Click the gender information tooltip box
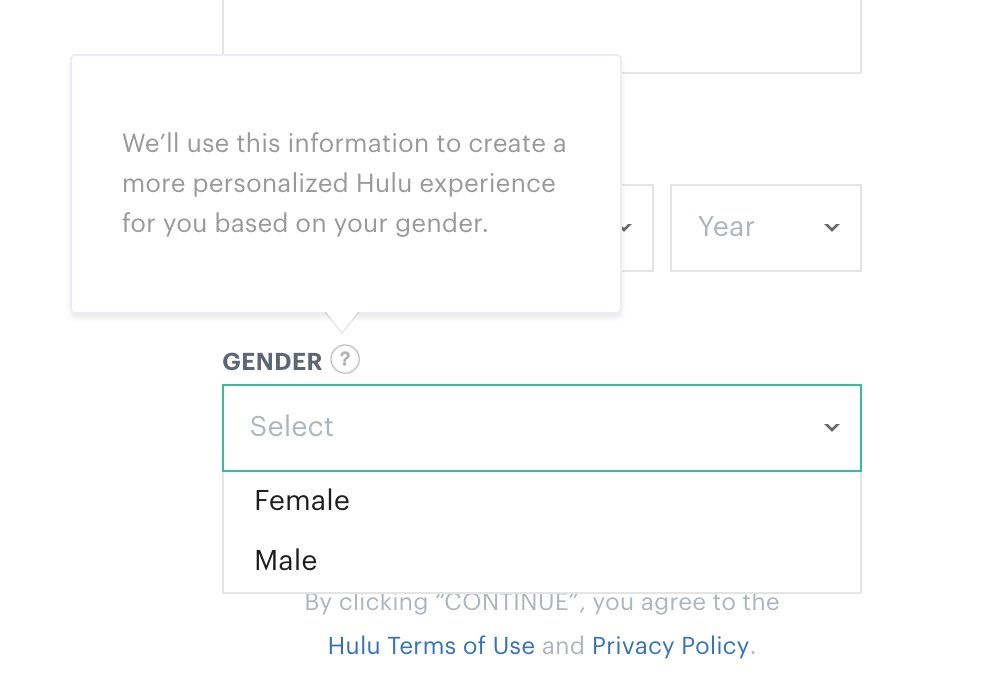This screenshot has height=686, width=1006. click(x=346, y=184)
